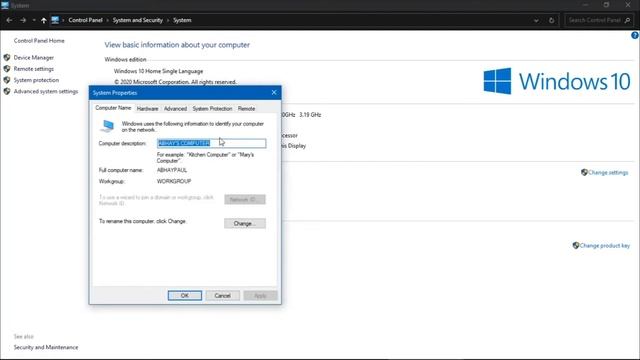Close the System Properties dialog
The width and height of the screenshot is (640, 360).
tap(274, 93)
